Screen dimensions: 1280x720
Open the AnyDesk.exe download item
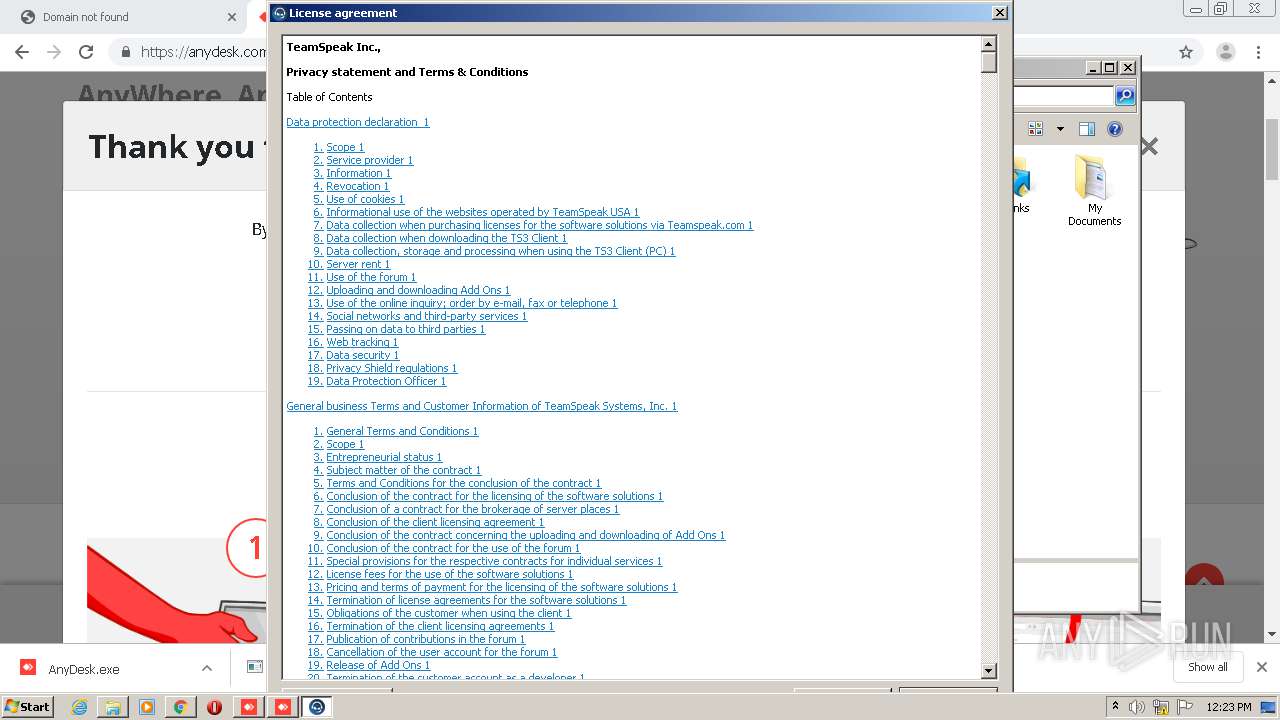point(84,669)
